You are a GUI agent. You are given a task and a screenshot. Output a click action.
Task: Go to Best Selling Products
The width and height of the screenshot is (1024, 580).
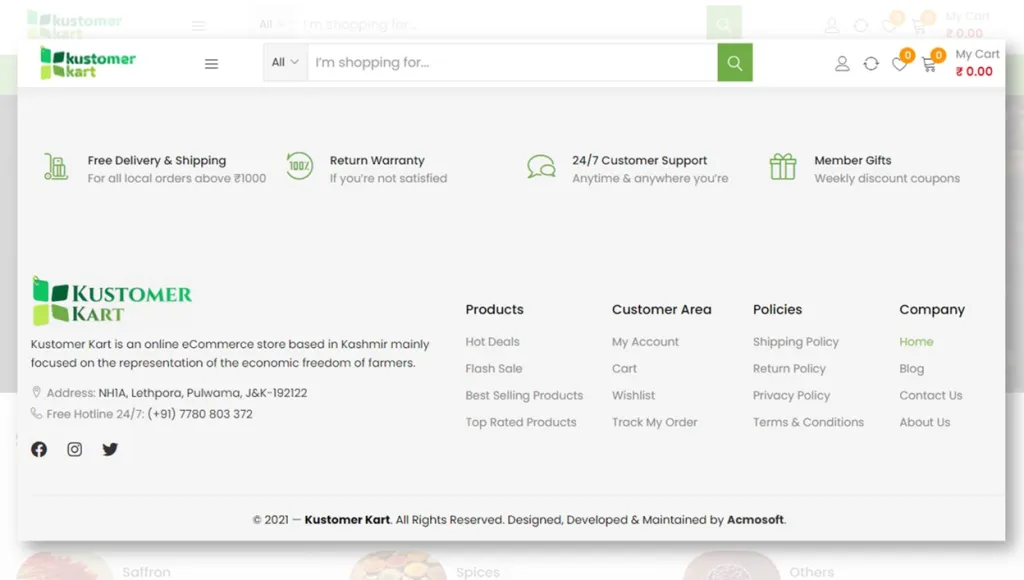point(524,395)
